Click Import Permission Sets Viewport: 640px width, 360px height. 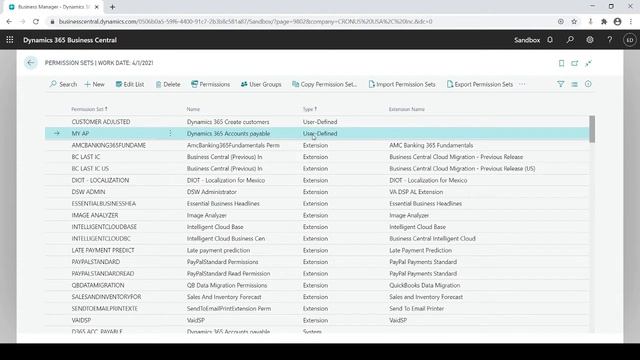(402, 84)
